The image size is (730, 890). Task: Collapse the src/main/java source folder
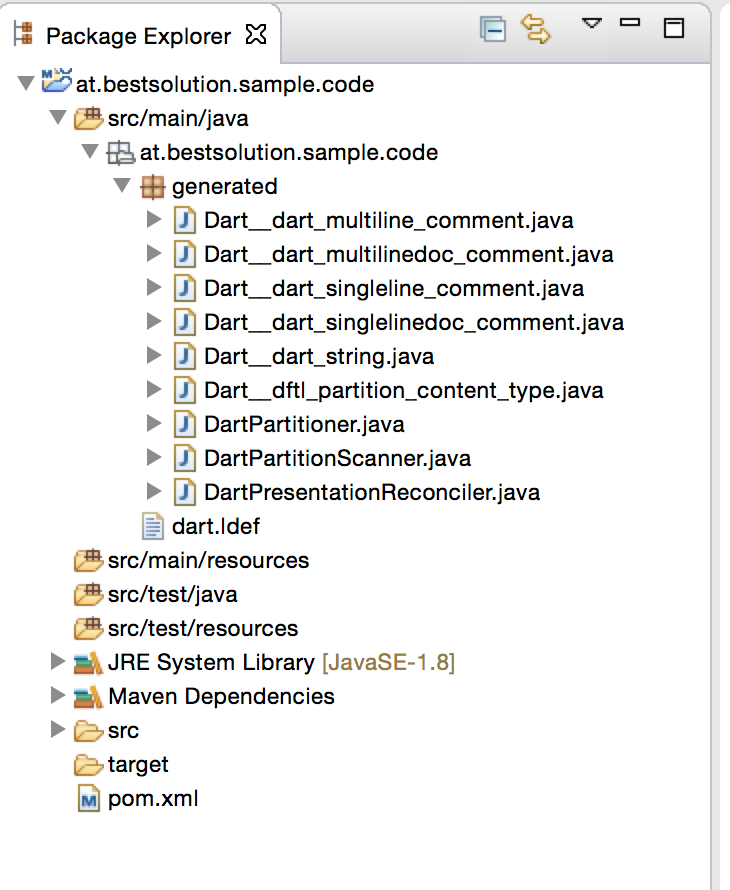[x=57, y=118]
